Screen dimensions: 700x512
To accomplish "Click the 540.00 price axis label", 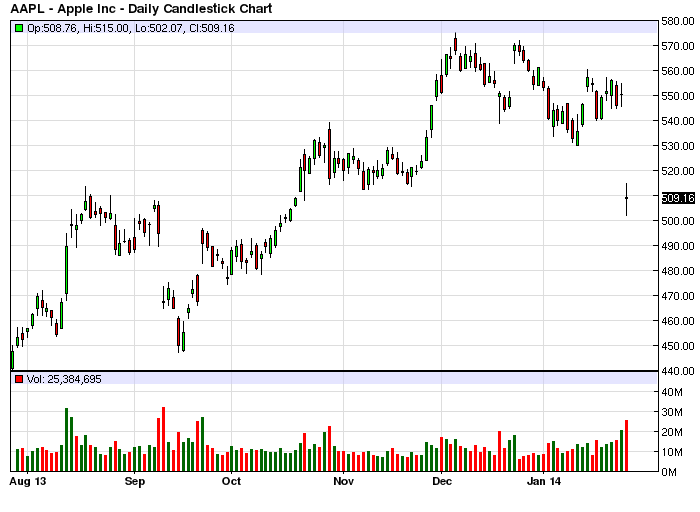I will [678, 121].
